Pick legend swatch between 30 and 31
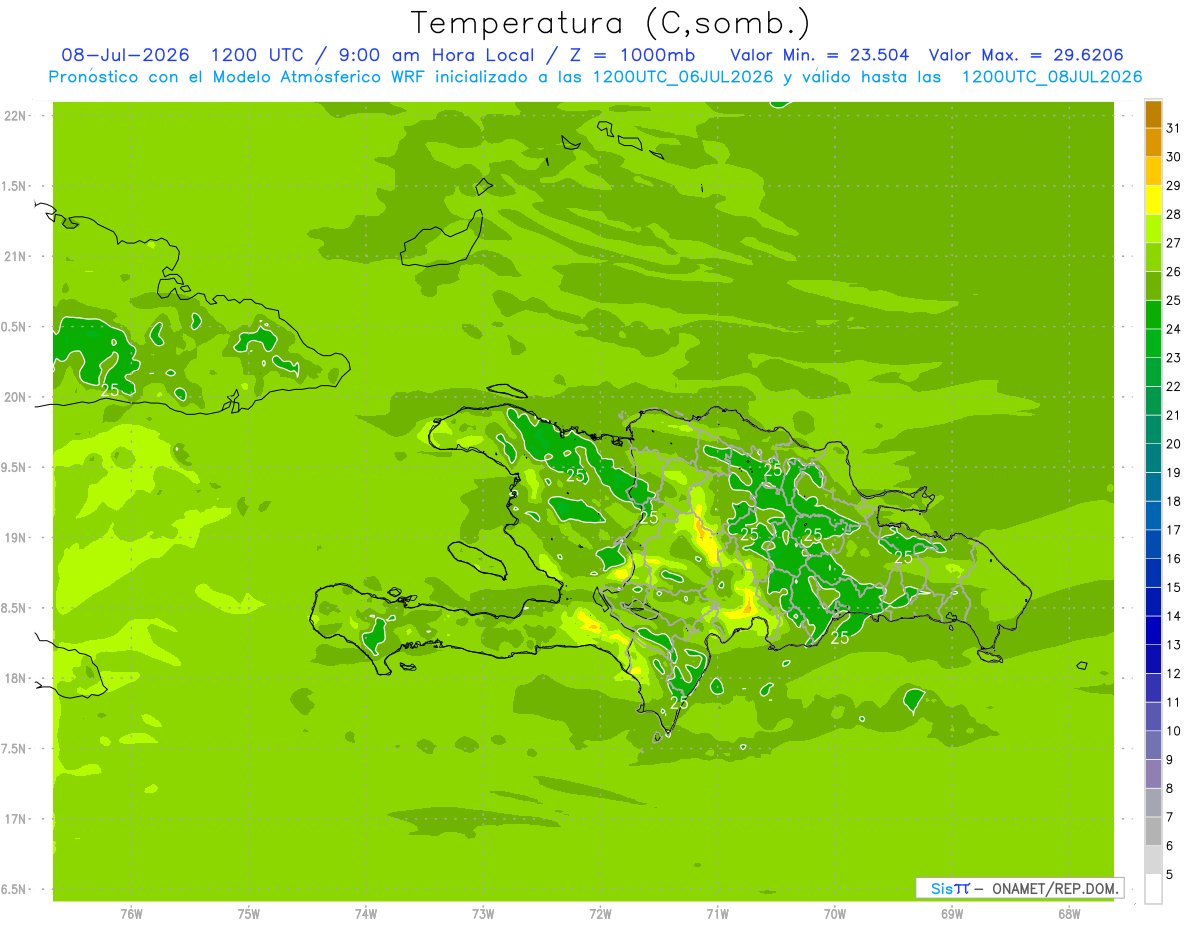 (1153, 142)
